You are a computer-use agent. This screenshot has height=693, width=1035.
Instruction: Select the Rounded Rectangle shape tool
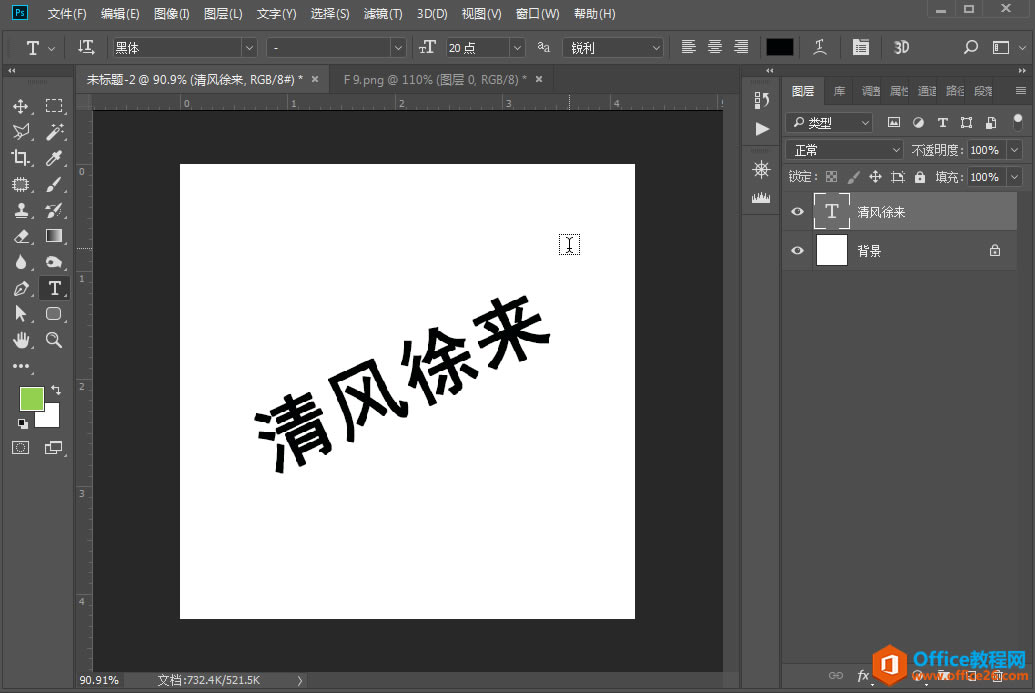(x=54, y=314)
